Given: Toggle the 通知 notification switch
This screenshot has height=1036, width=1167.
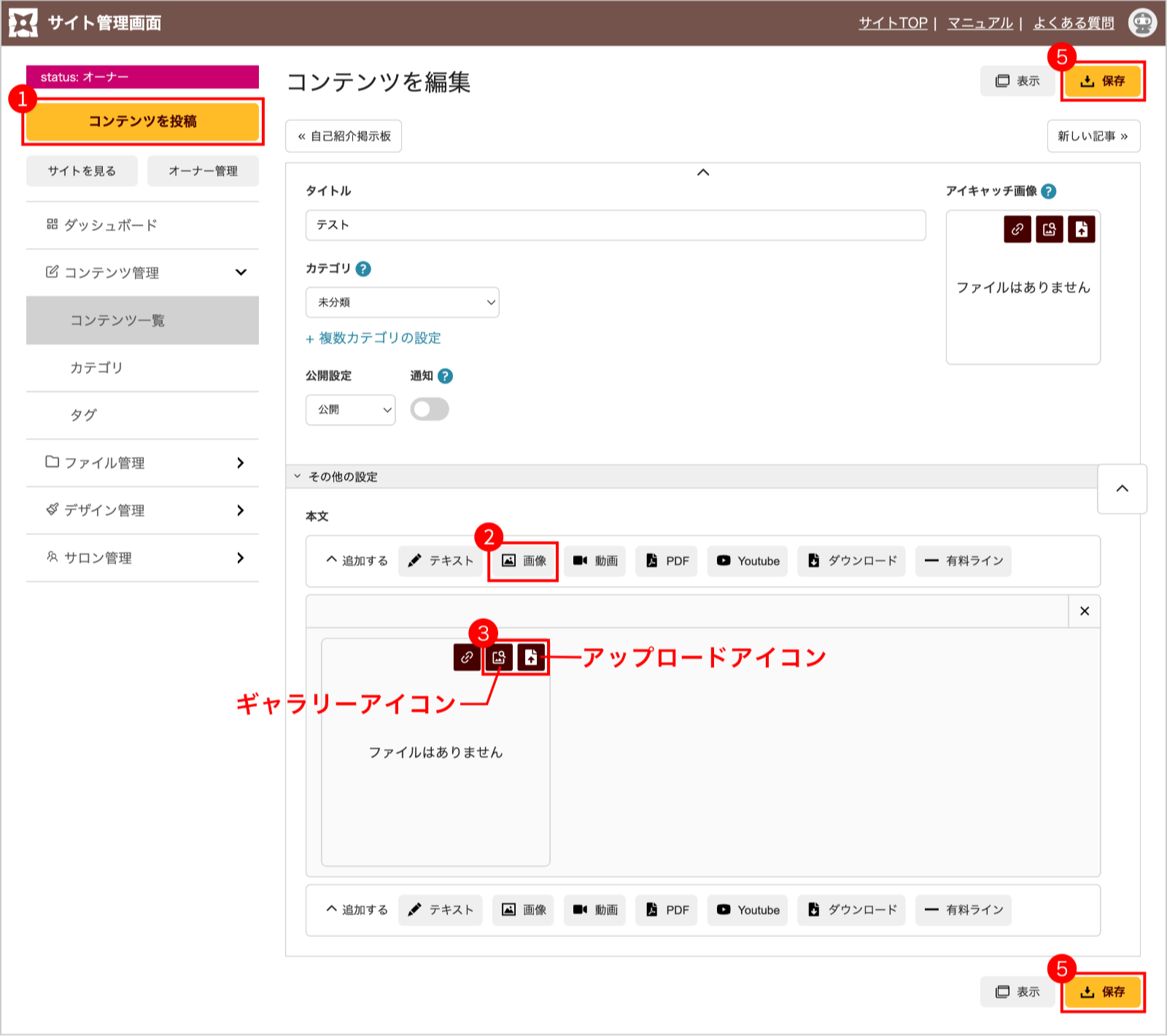Looking at the screenshot, I should click(x=430, y=409).
